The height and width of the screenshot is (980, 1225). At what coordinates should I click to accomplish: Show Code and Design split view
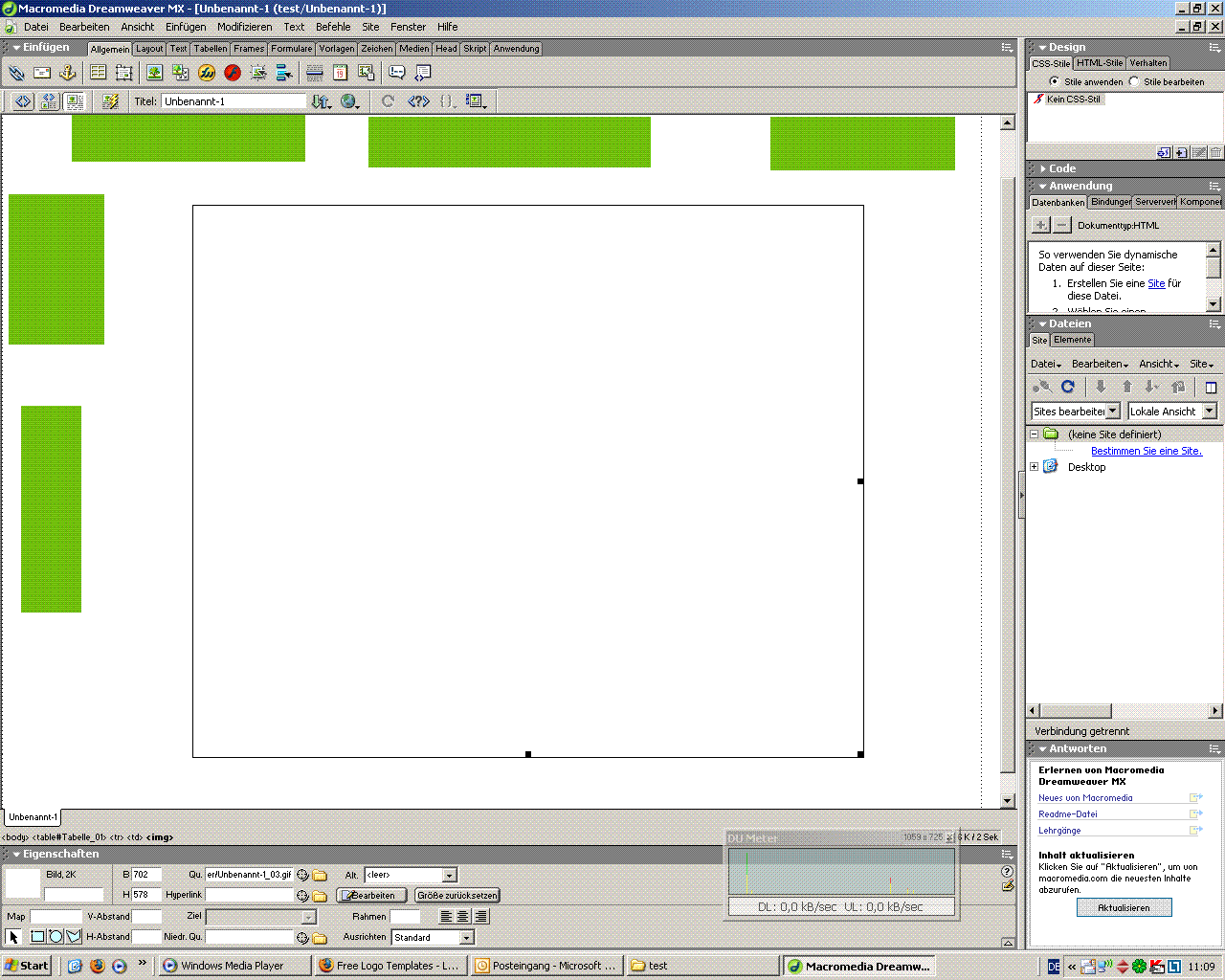tap(49, 101)
